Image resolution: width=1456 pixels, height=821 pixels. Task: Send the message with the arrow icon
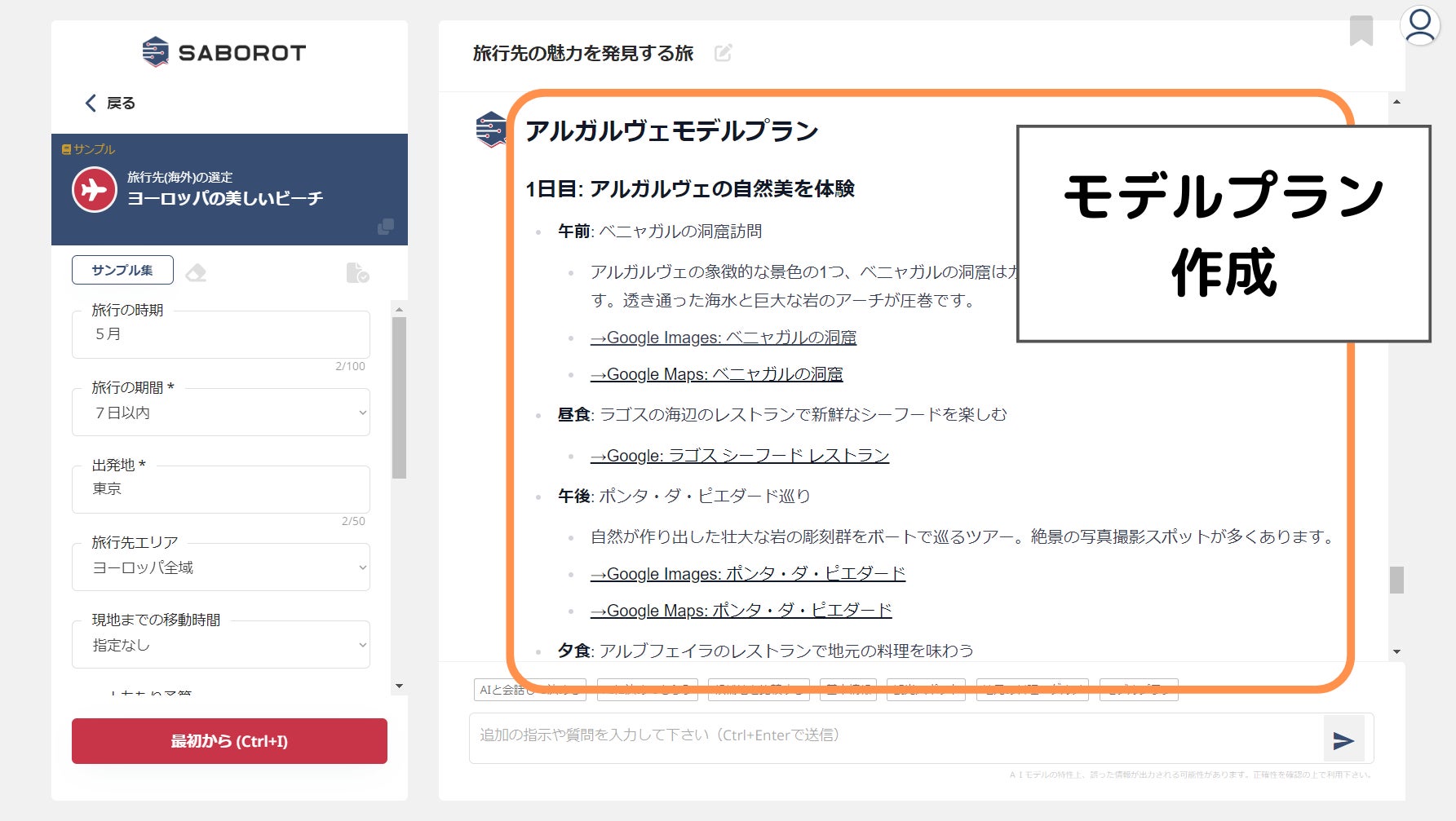1343,739
